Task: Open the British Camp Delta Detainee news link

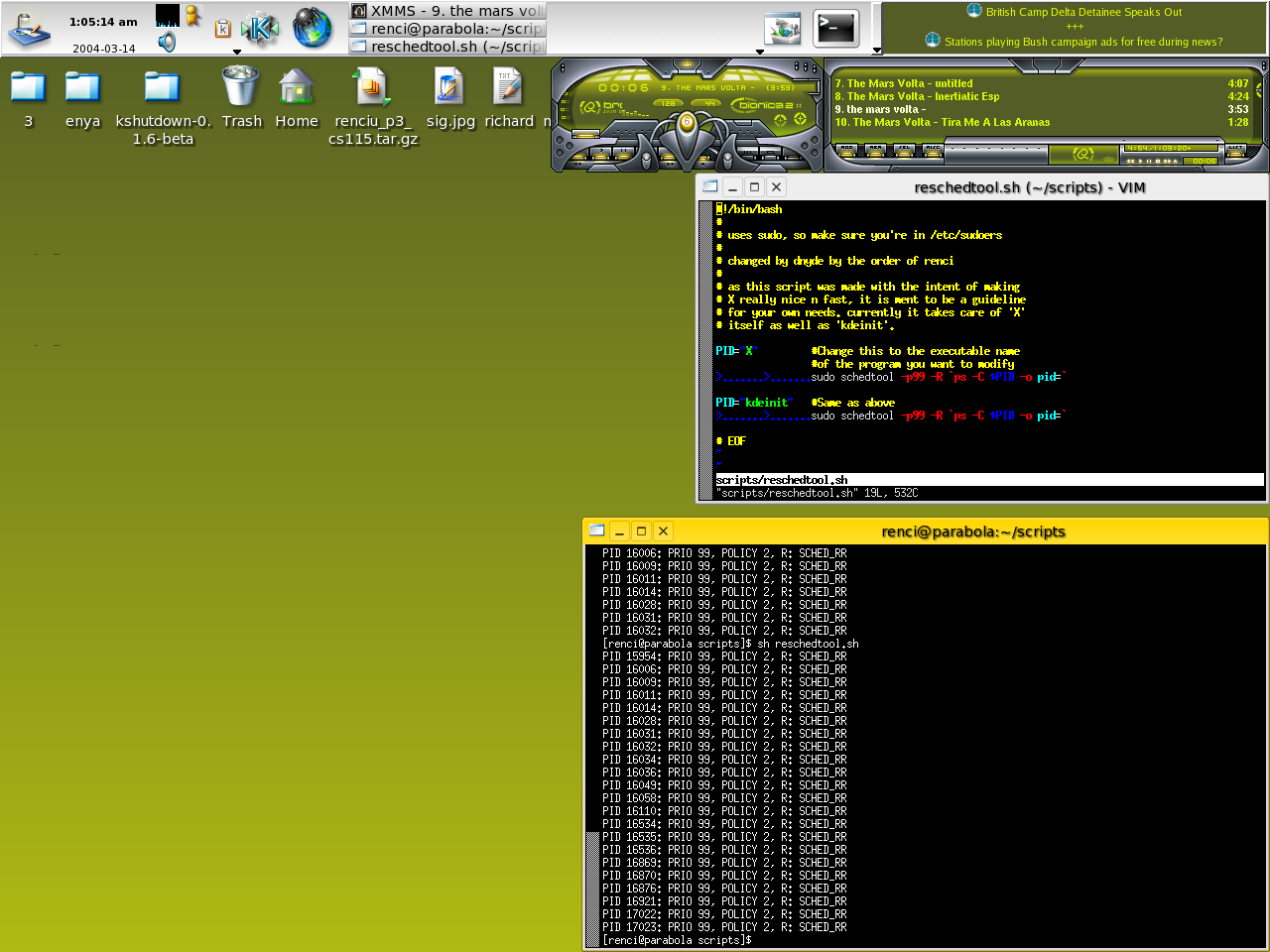Action: (1083, 12)
